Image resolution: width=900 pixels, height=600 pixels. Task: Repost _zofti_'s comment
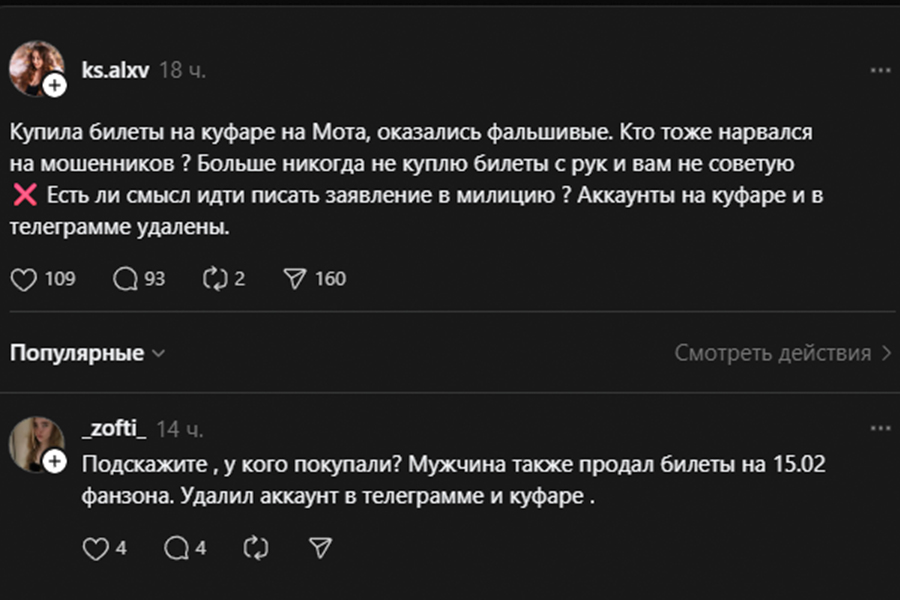(258, 548)
